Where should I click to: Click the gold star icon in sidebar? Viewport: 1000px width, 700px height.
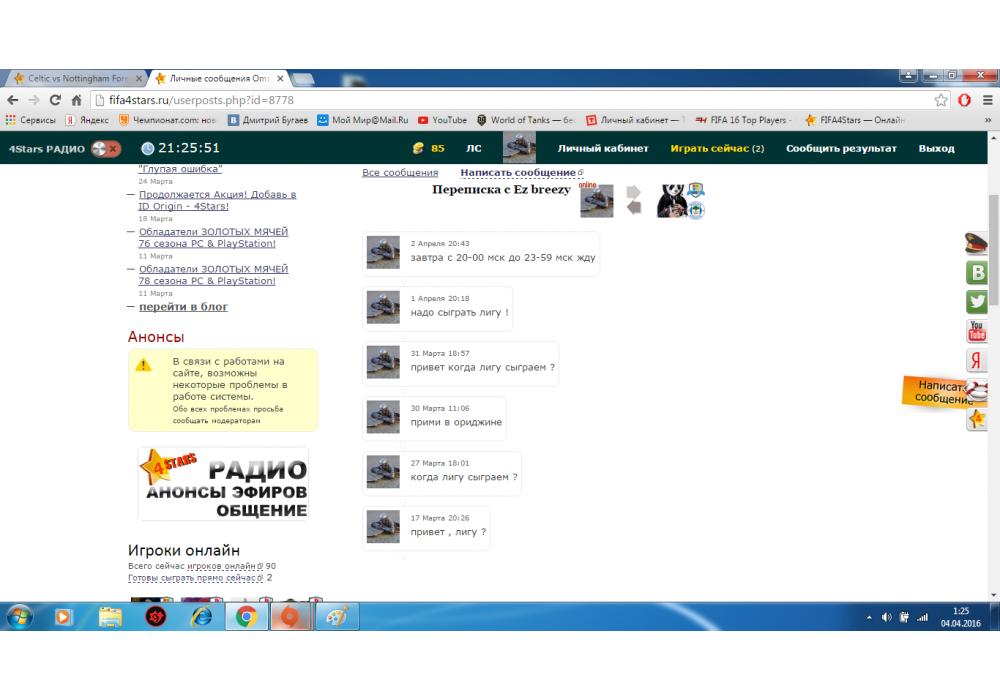pos(977,419)
